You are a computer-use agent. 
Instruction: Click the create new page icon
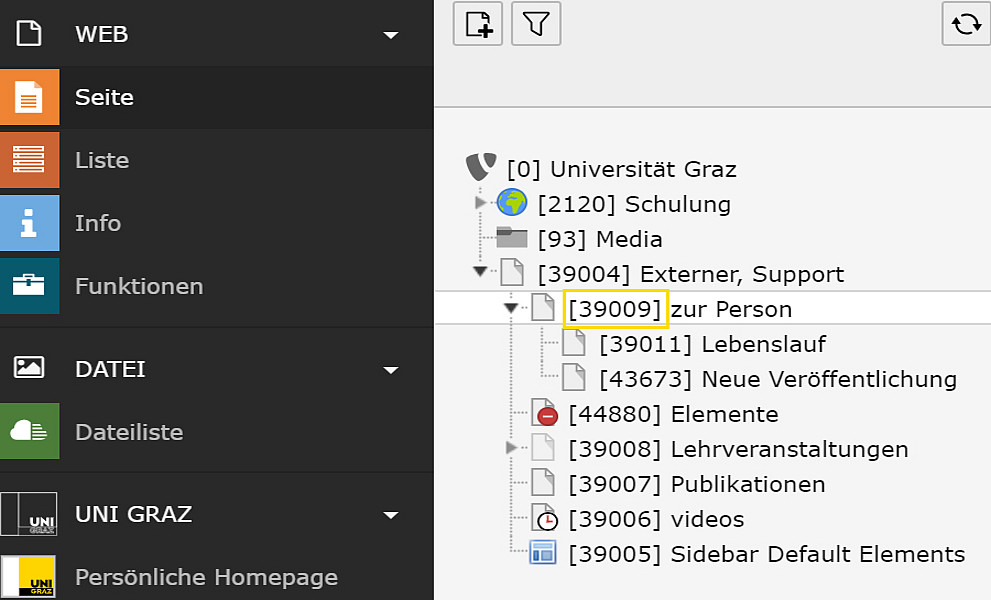coord(478,24)
